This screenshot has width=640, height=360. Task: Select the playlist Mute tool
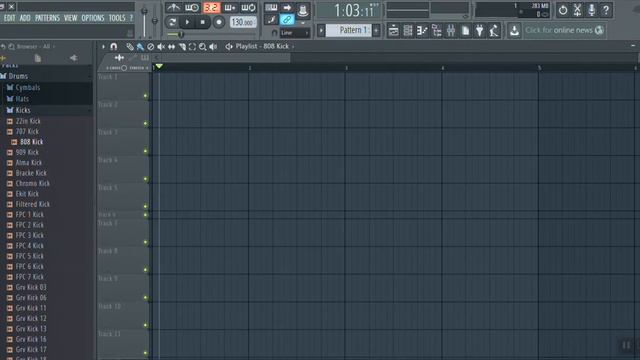click(x=161, y=47)
